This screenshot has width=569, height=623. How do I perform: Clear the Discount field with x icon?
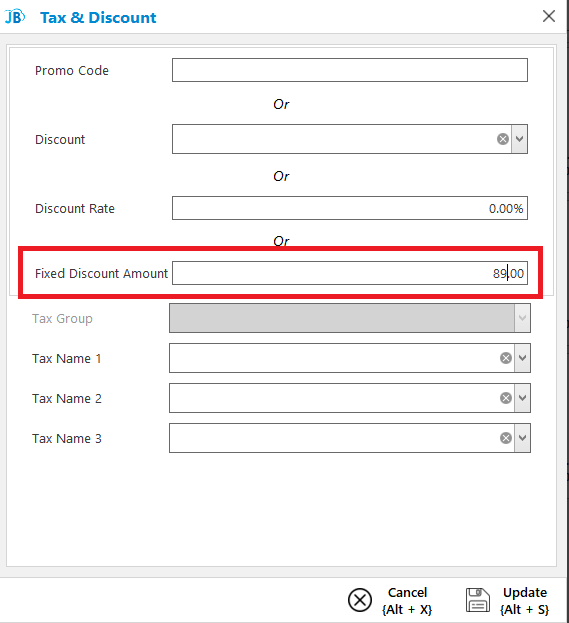(503, 139)
